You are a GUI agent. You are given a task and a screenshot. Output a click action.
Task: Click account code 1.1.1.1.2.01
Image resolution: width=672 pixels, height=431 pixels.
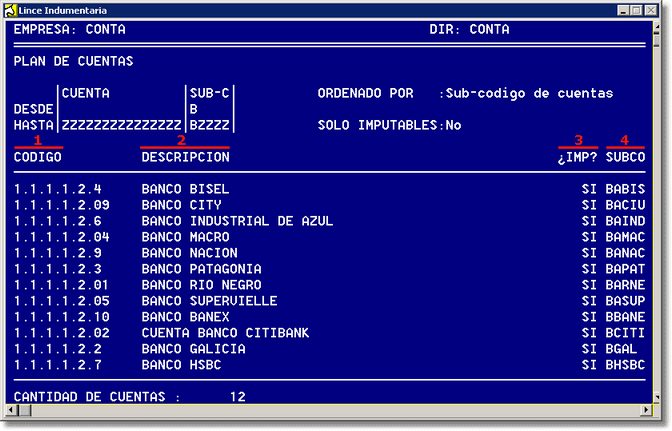62,285
